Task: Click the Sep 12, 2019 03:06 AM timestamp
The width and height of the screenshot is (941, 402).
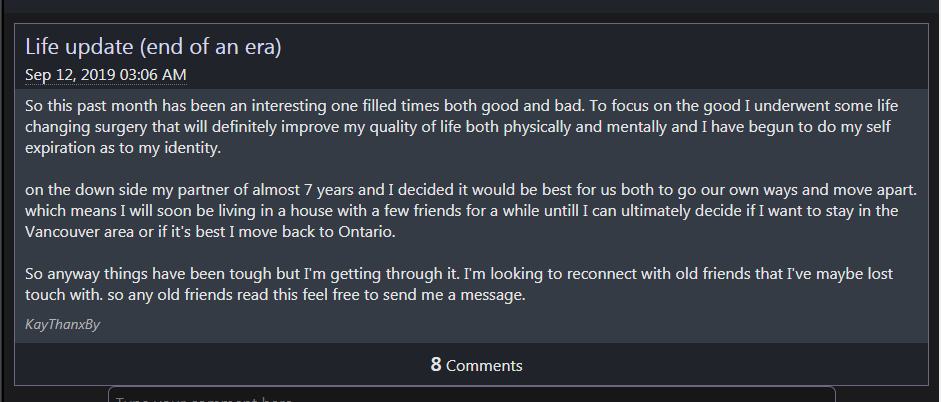Action: (106, 75)
